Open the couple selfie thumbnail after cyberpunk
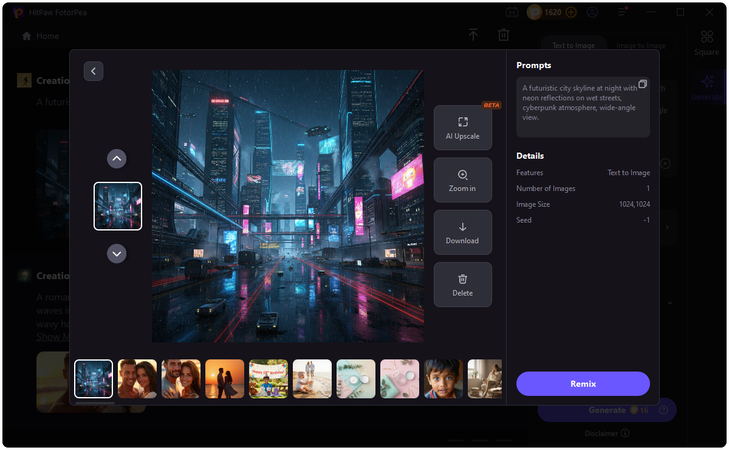The image size is (729, 450). [137, 378]
